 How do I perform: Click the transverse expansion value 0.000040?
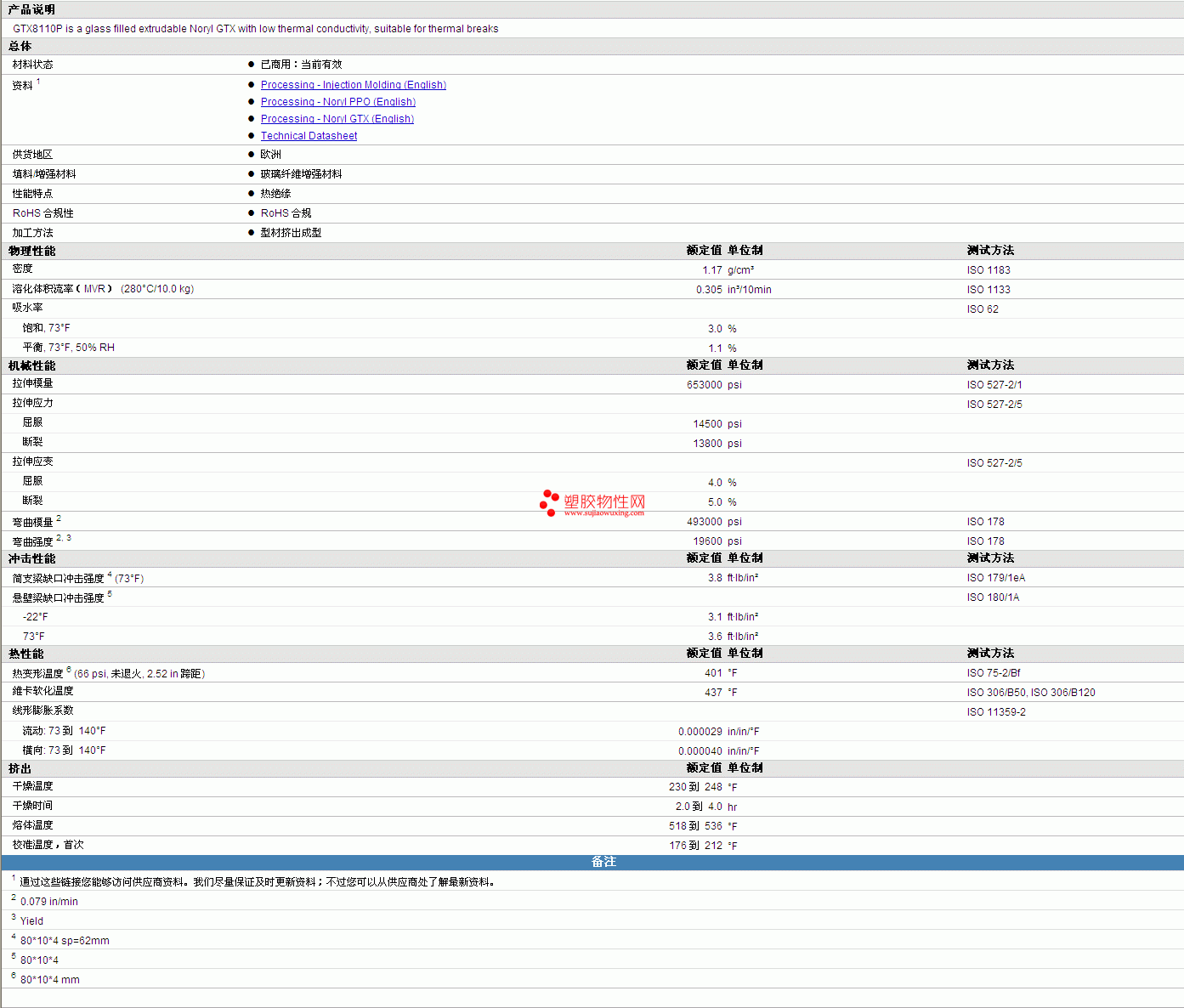700,751
